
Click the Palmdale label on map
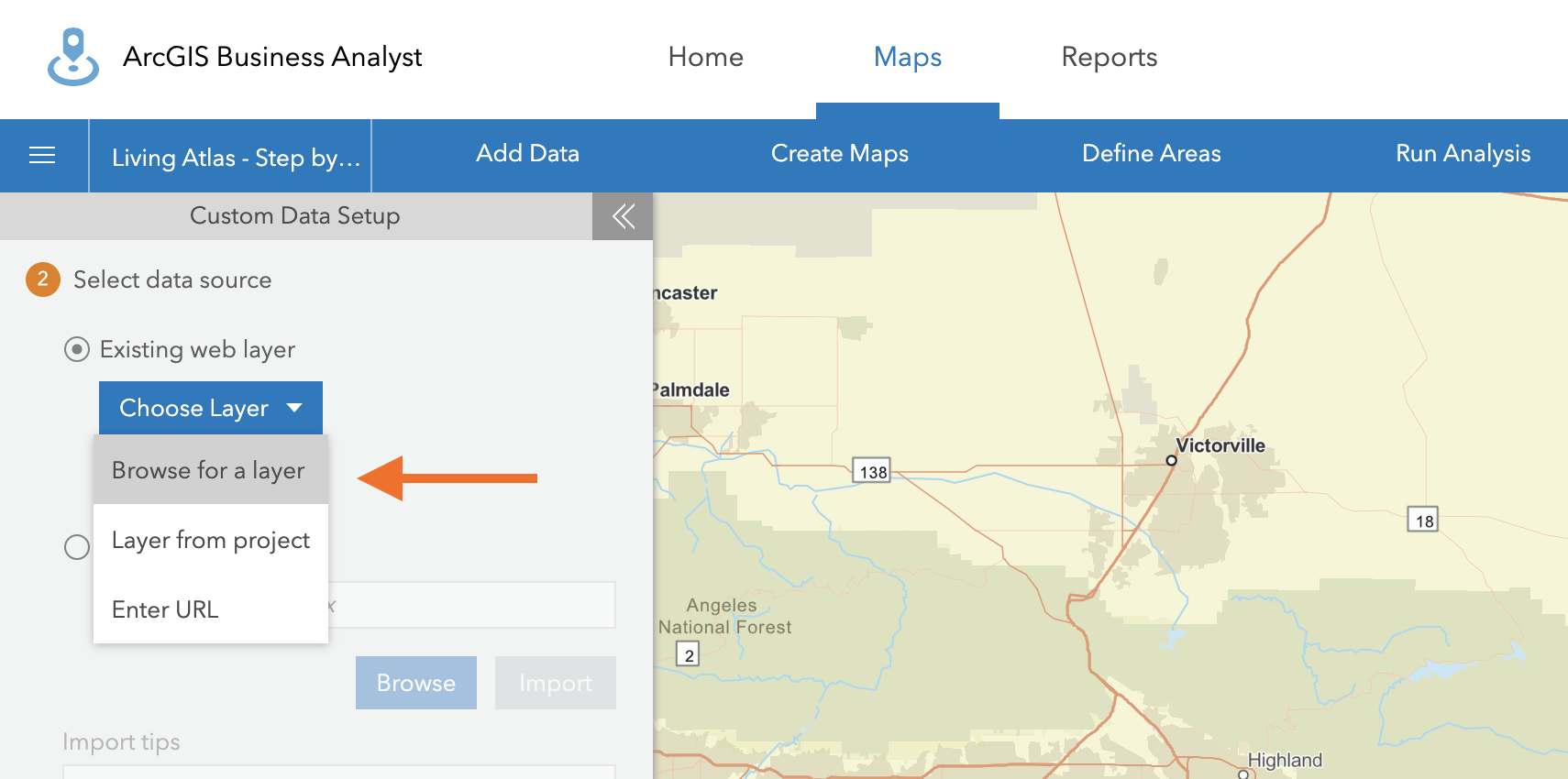coord(691,389)
